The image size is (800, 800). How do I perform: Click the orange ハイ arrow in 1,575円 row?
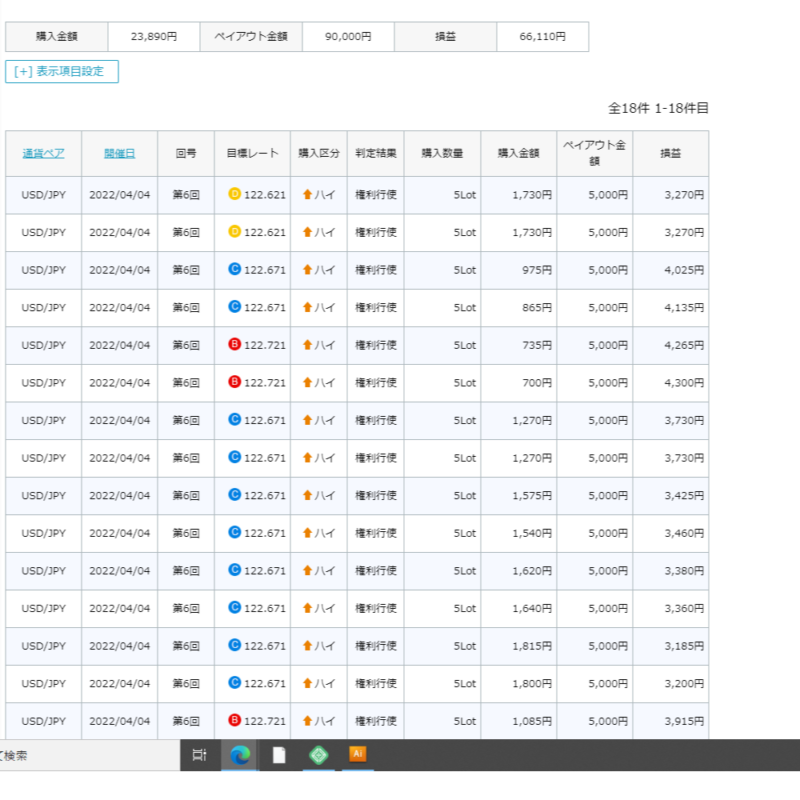click(x=307, y=495)
